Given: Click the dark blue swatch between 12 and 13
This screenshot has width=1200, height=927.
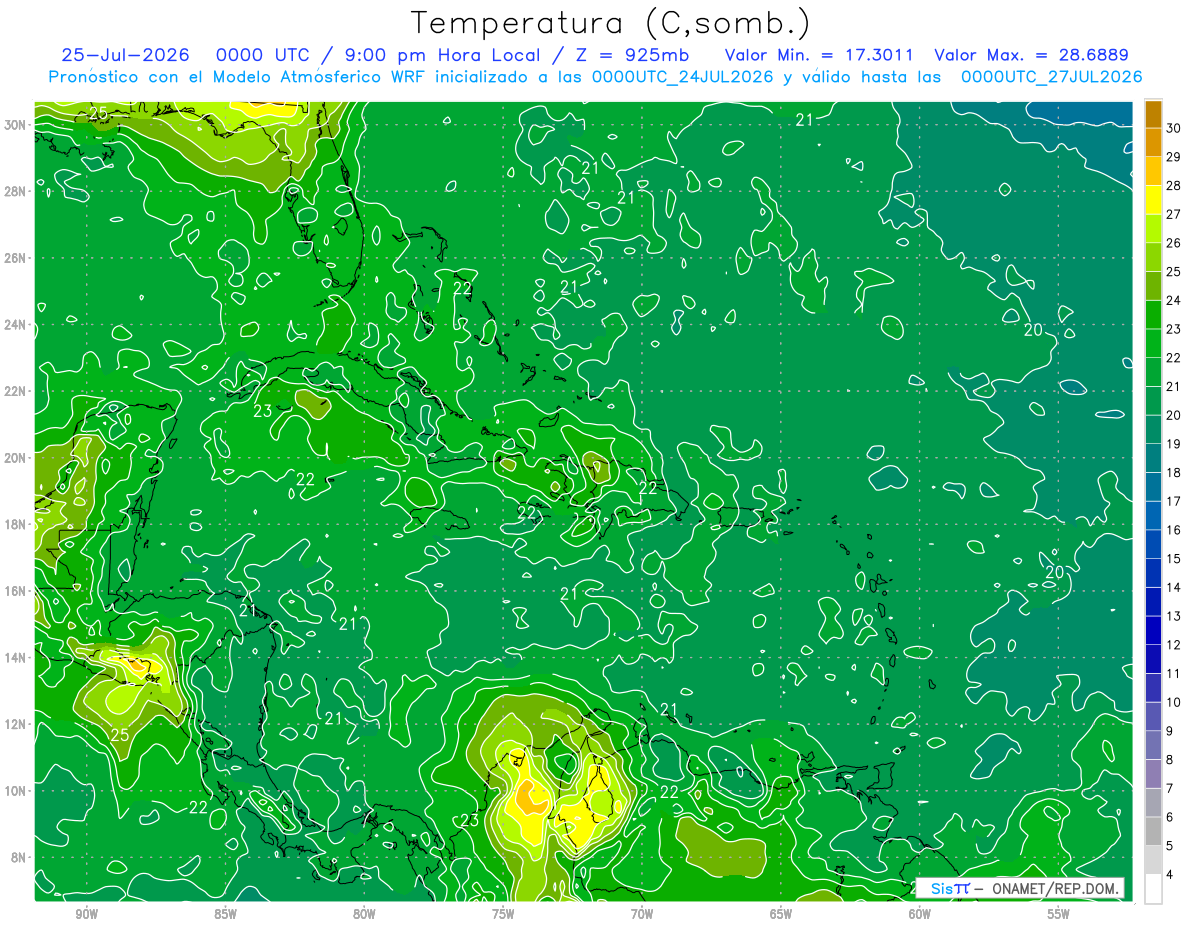Looking at the screenshot, I should (x=1153, y=631).
